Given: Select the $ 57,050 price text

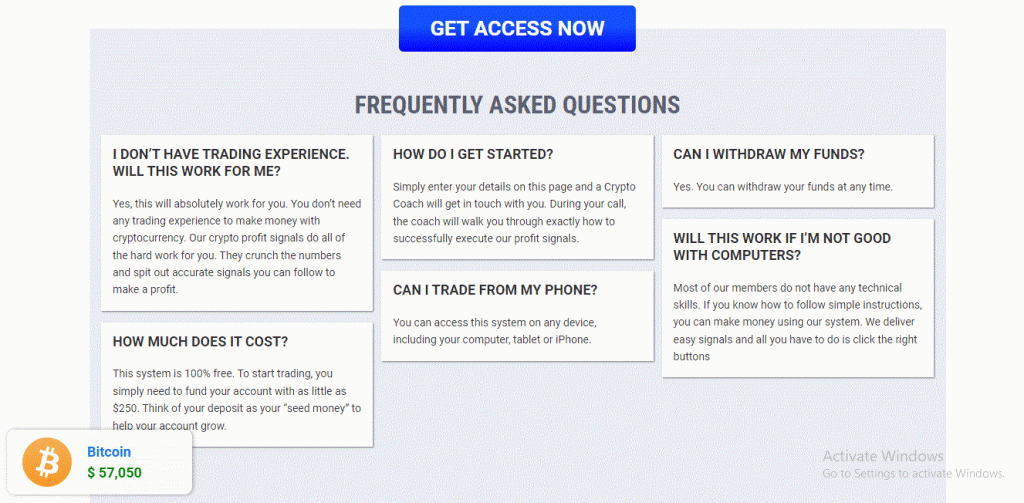Looking at the screenshot, I should coord(114,473).
